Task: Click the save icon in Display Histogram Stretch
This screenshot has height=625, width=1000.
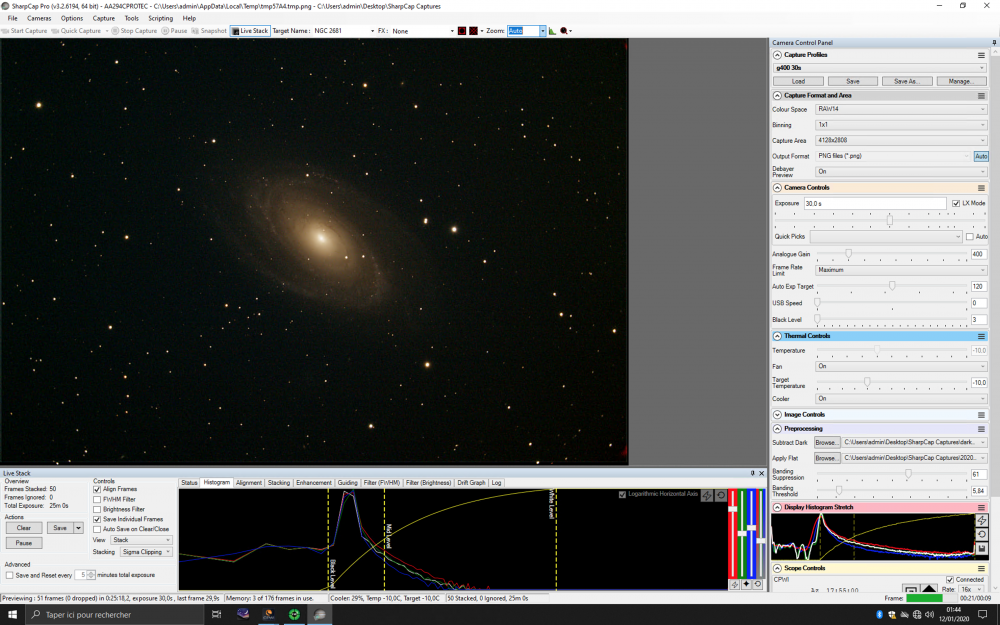Action: click(x=981, y=548)
